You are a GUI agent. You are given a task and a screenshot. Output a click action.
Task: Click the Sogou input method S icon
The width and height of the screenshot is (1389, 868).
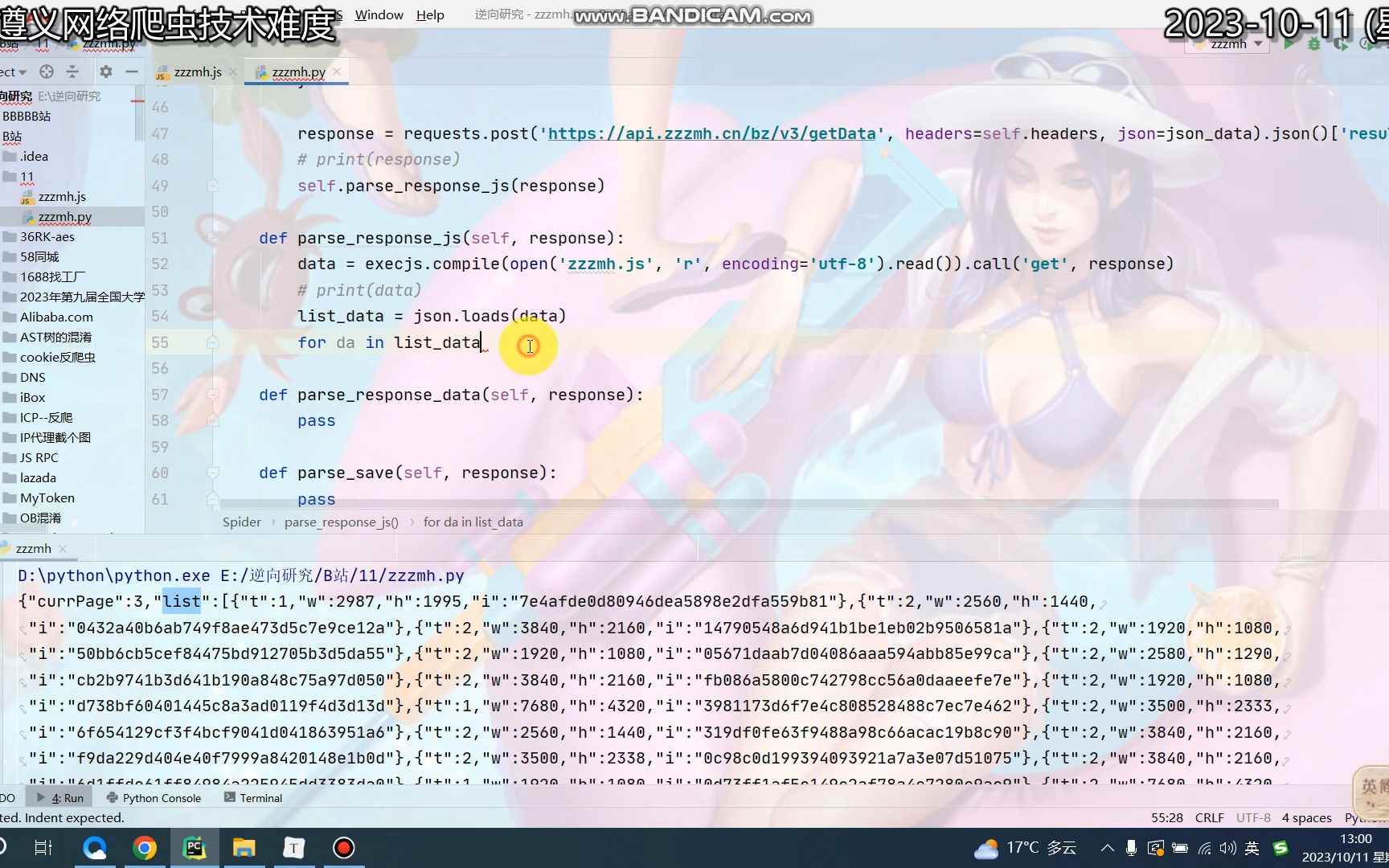(1281, 848)
